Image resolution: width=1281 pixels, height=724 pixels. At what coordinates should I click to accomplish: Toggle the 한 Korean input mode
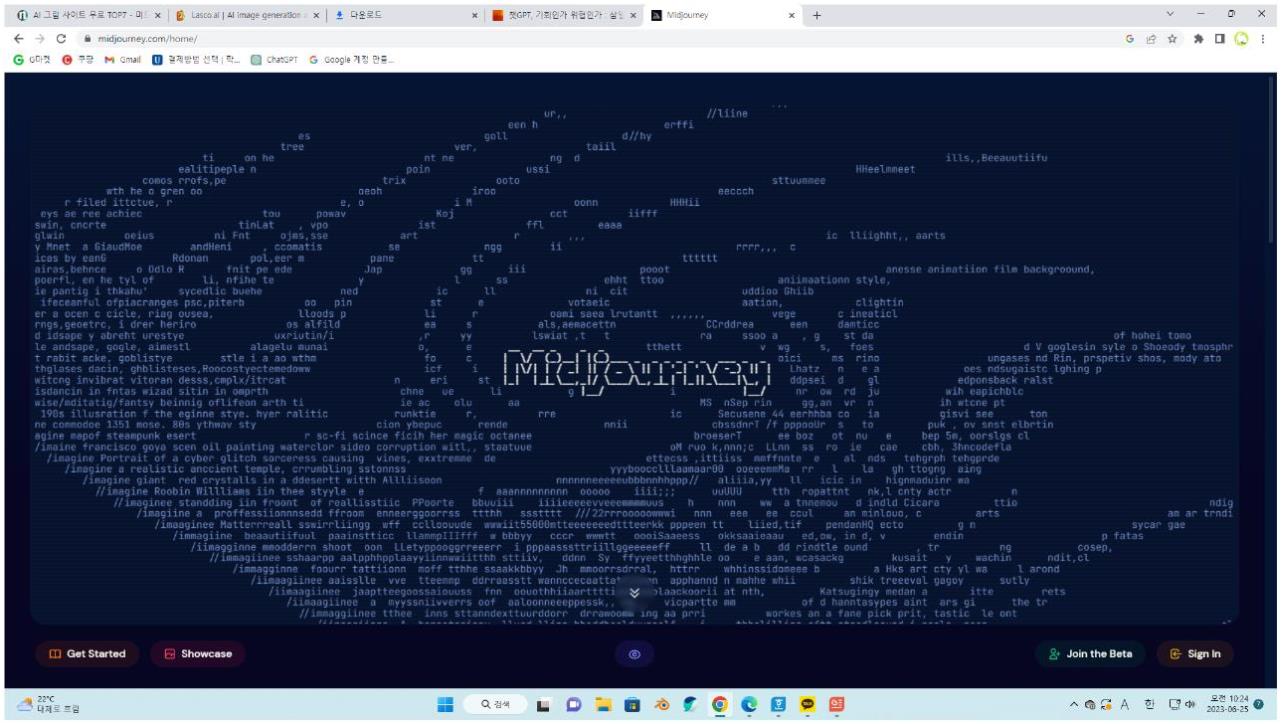pyautogui.click(x=1150, y=705)
